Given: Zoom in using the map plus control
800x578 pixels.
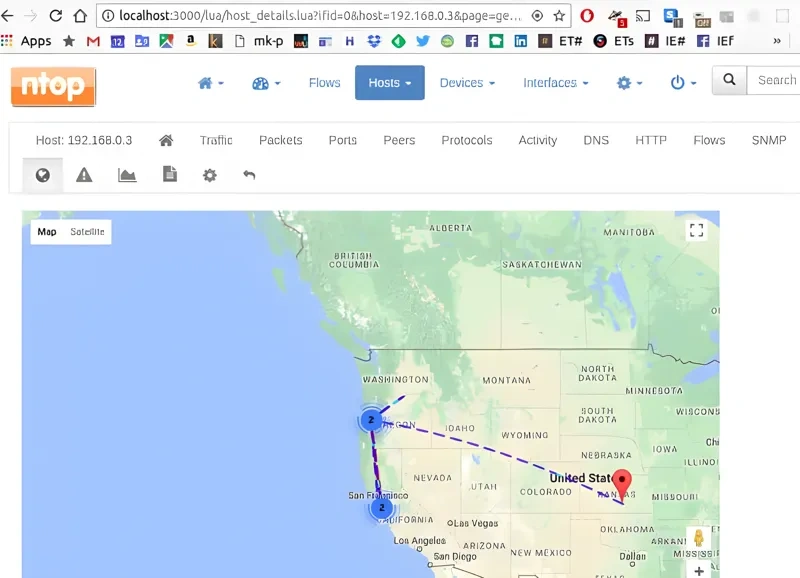Looking at the screenshot, I should pos(698,573).
